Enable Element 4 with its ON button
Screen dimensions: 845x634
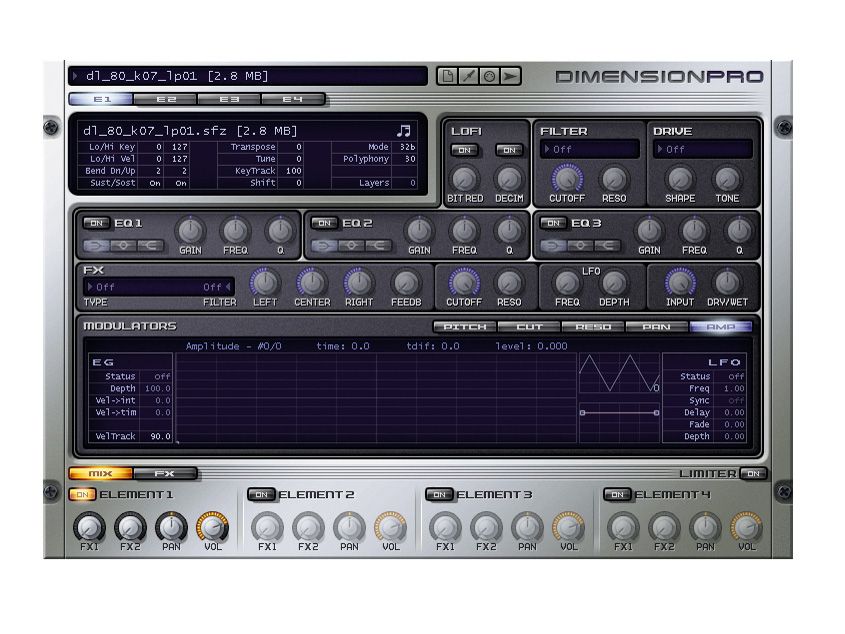pos(618,494)
